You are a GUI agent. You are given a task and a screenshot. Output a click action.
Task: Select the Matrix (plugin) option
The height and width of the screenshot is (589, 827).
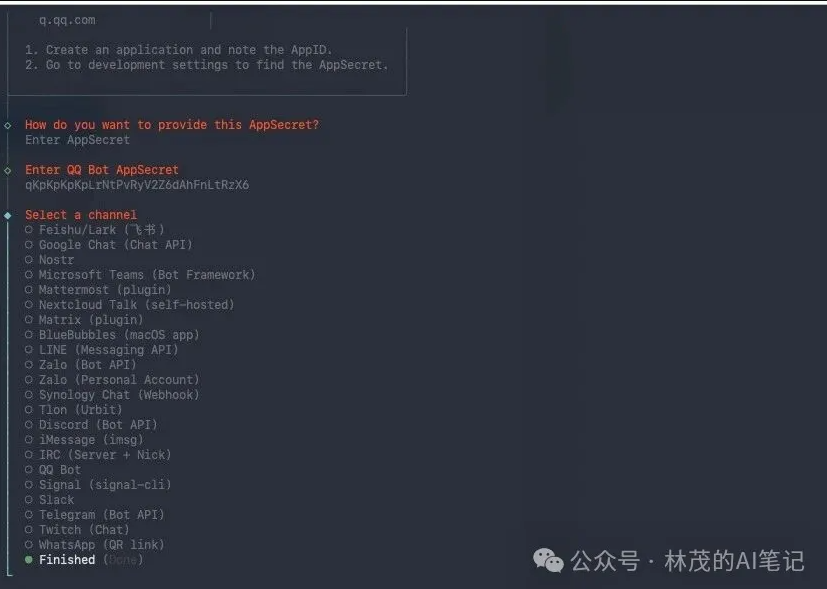click(90, 320)
